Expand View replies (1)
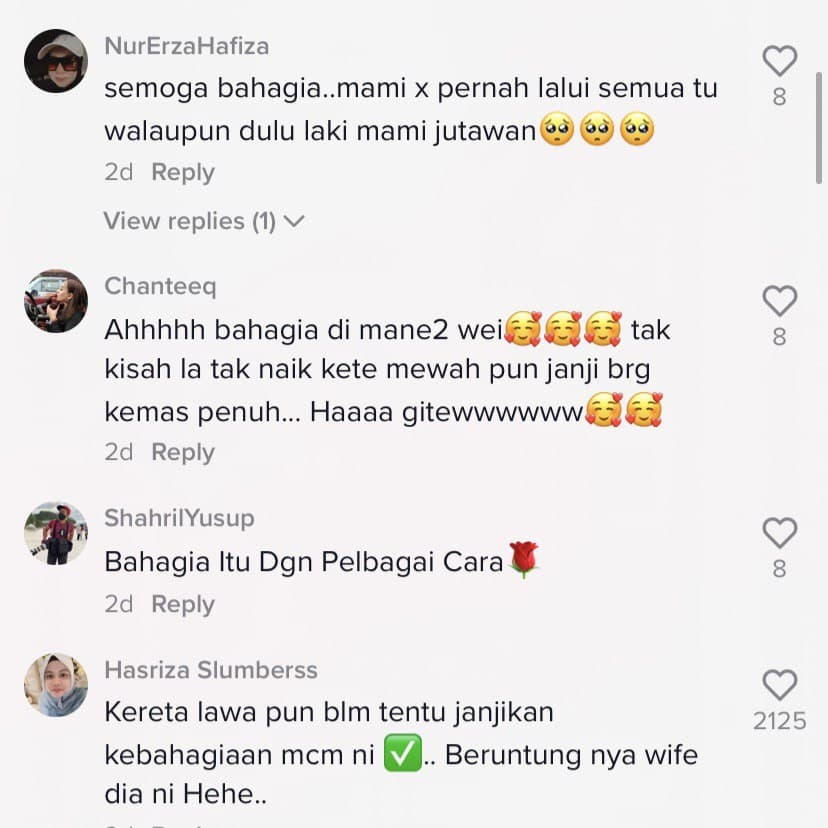Image resolution: width=828 pixels, height=828 pixels. (204, 221)
